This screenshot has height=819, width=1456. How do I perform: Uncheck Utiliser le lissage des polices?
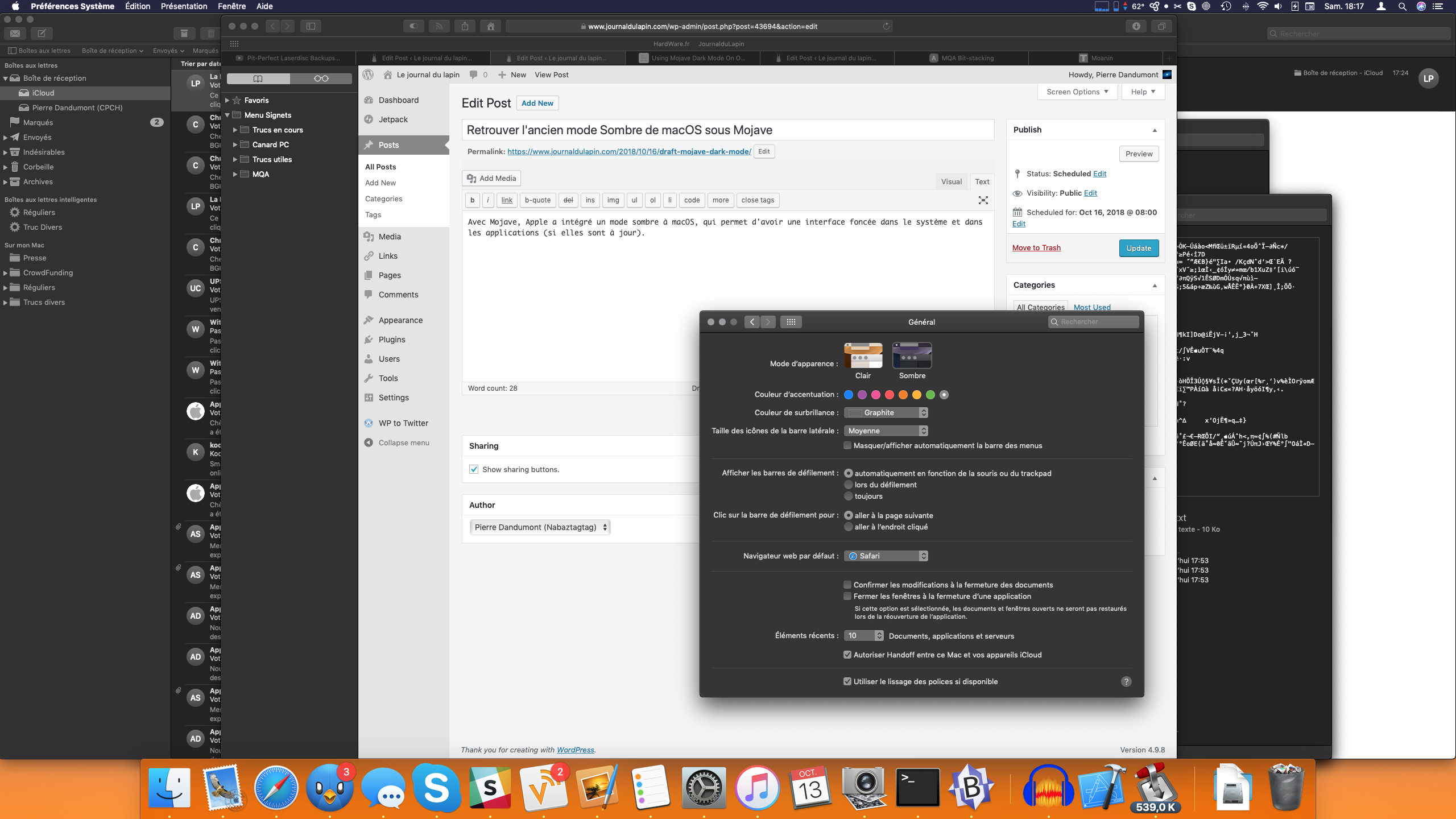click(x=847, y=681)
